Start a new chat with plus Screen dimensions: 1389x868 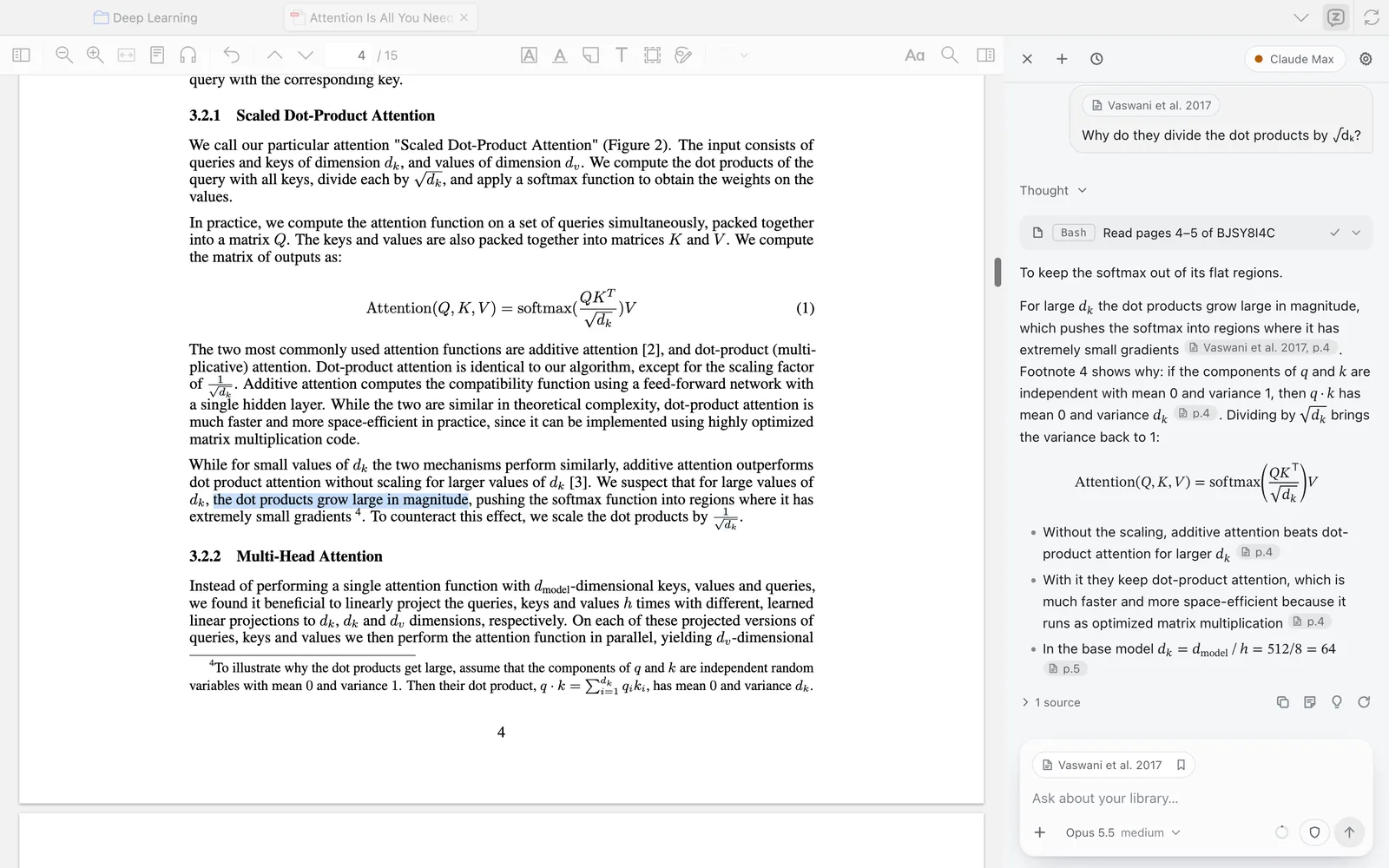(x=1062, y=59)
